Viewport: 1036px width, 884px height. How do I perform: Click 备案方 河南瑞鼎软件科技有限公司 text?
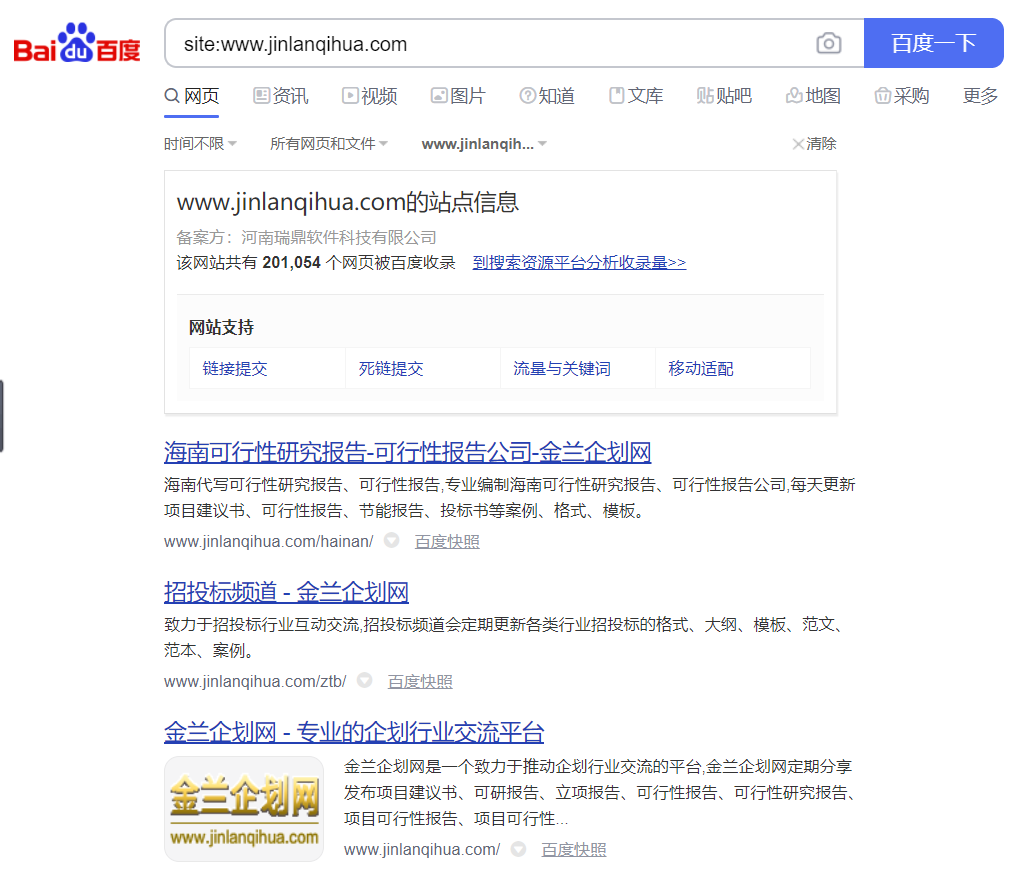tap(307, 237)
